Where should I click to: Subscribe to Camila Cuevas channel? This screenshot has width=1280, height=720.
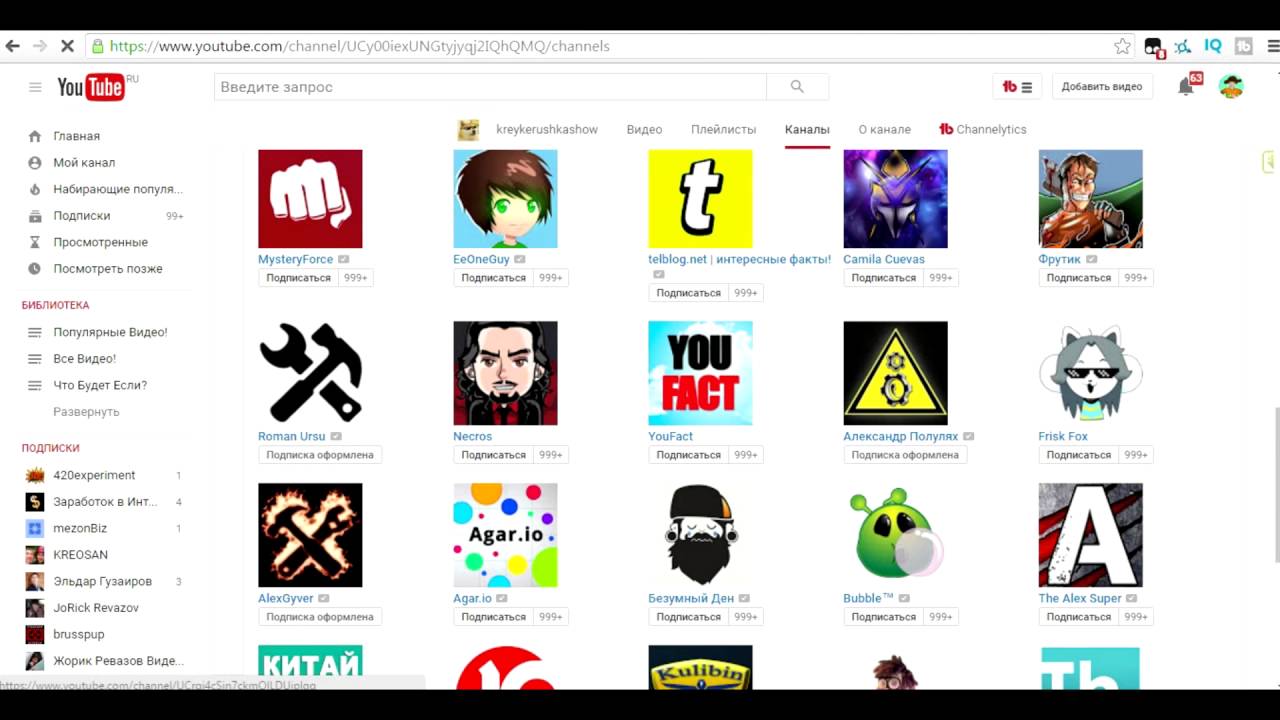coord(883,278)
